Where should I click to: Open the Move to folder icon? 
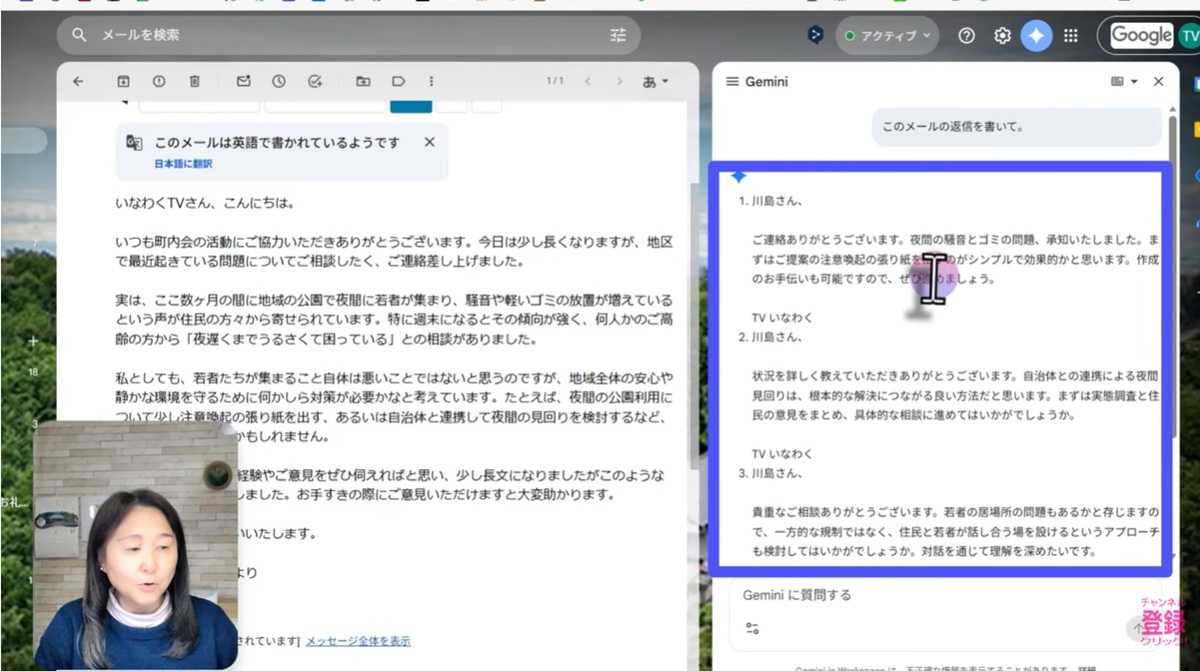point(362,82)
